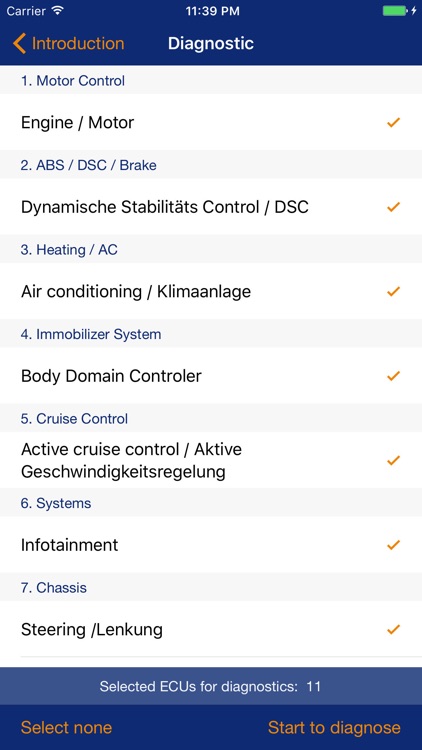422x750 pixels.
Task: Tap the 2. ABS / DSC / Brake header
Action: click(x=211, y=165)
